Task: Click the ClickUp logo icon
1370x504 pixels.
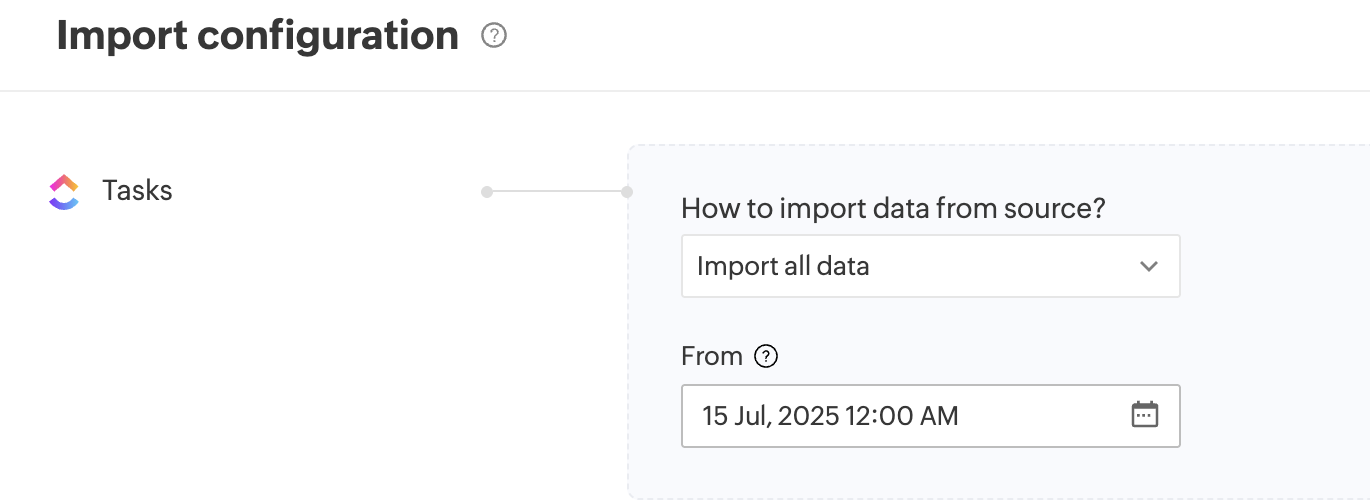Action: tap(63, 191)
